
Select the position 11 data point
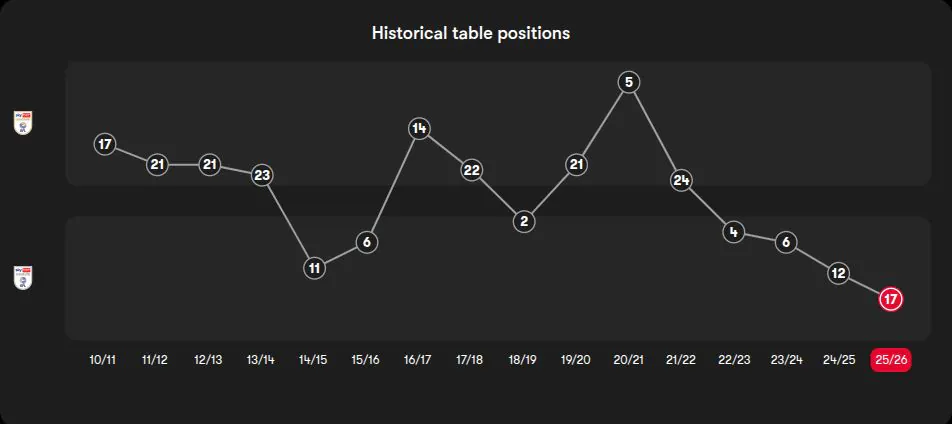coord(314,268)
